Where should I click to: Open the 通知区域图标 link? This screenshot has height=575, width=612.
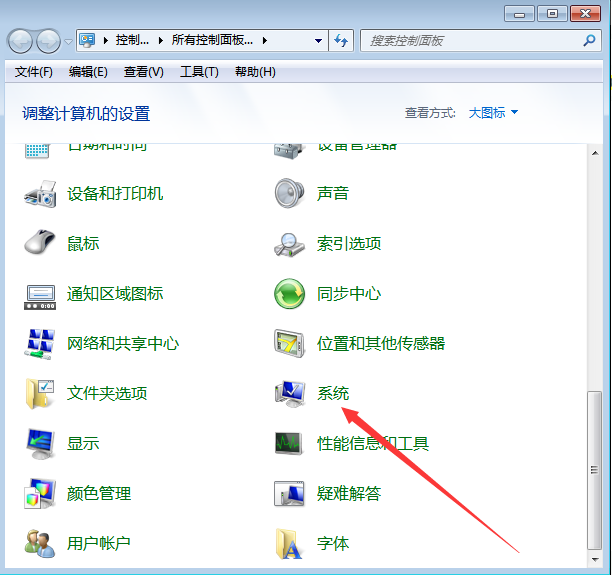click(115, 294)
